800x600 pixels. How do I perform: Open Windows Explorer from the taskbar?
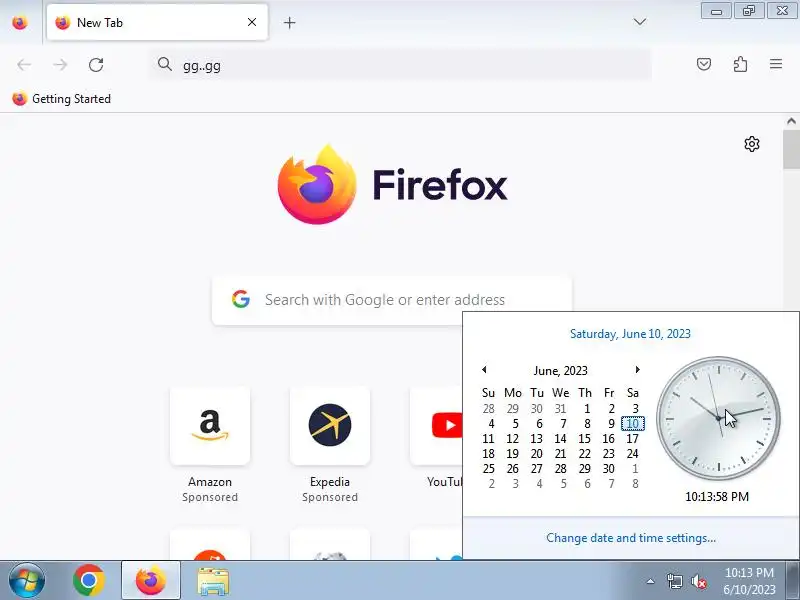[213, 581]
